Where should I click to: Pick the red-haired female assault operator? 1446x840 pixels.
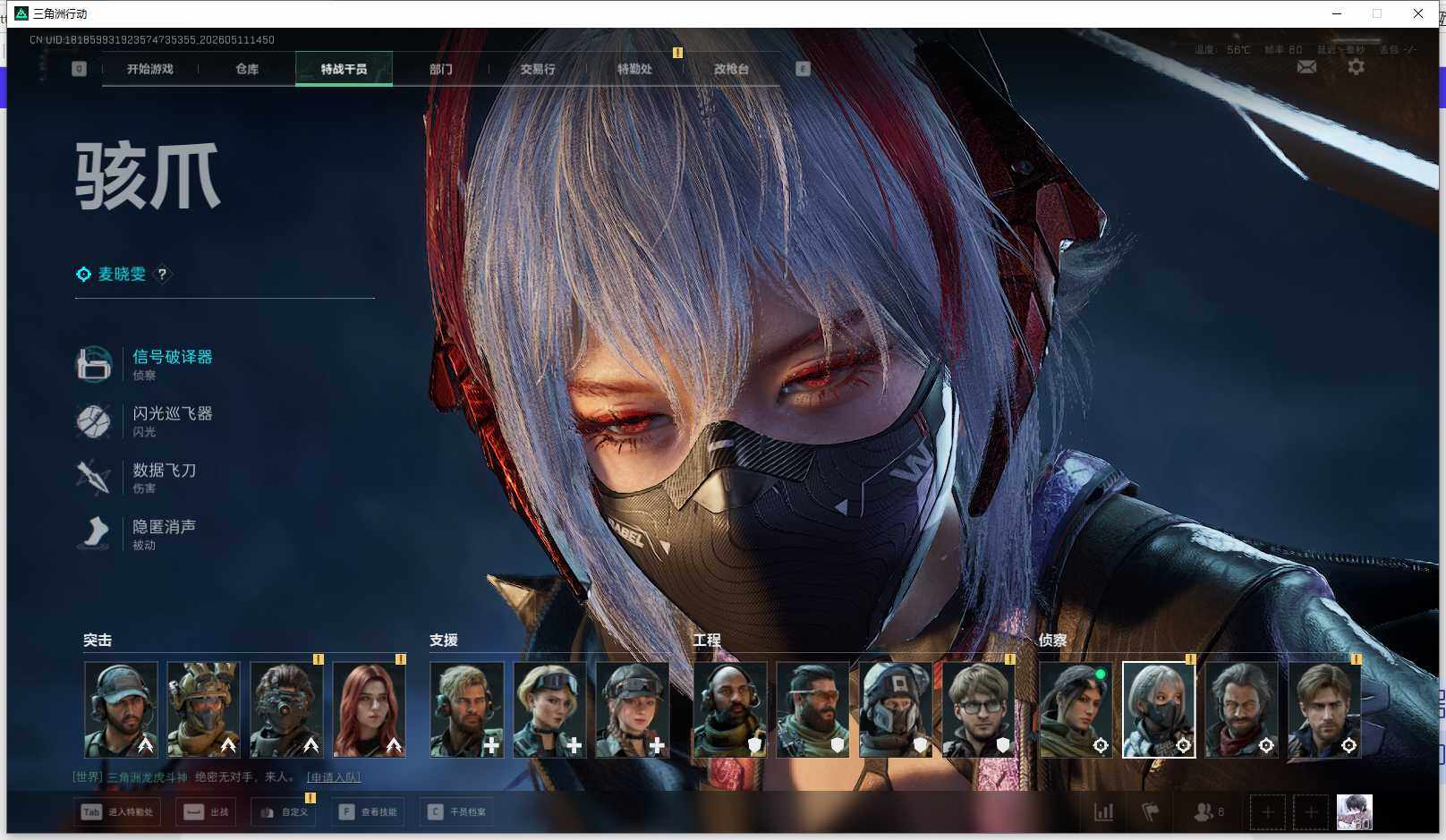coord(369,709)
